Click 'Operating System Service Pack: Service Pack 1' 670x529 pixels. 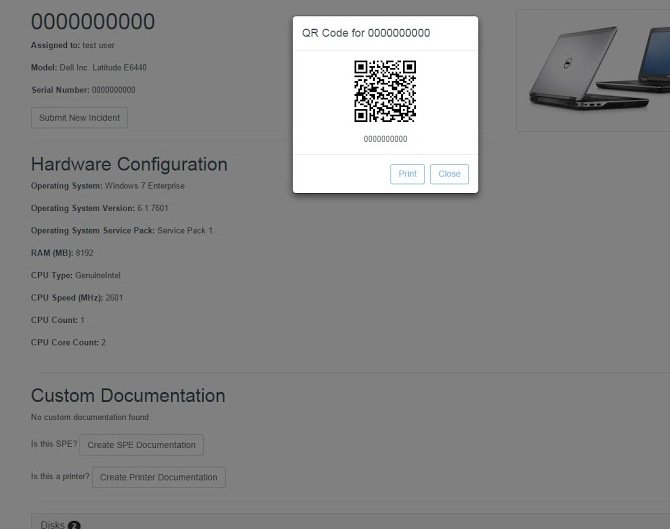pyautogui.click(x=122, y=230)
